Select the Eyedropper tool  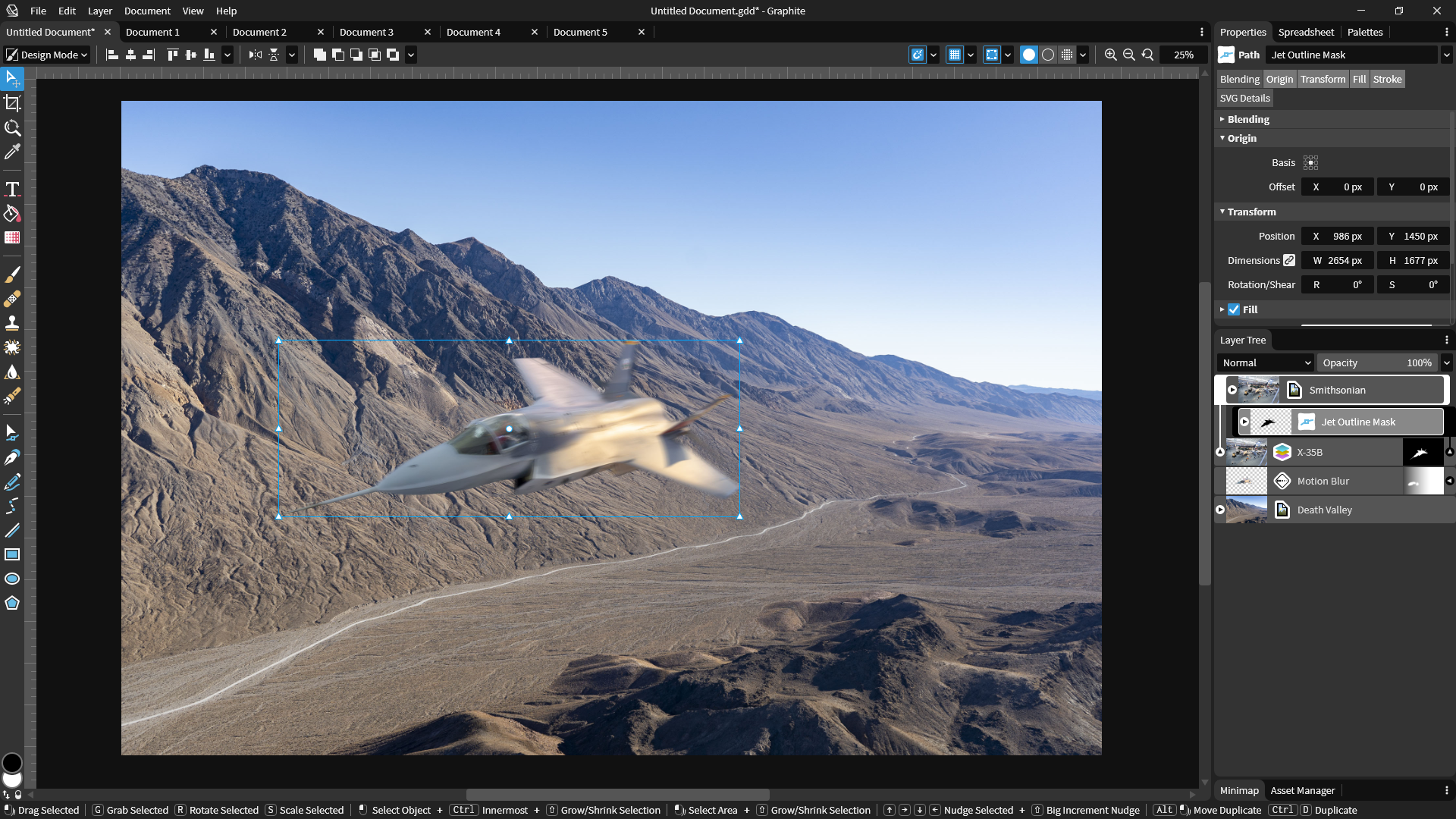click(x=12, y=152)
